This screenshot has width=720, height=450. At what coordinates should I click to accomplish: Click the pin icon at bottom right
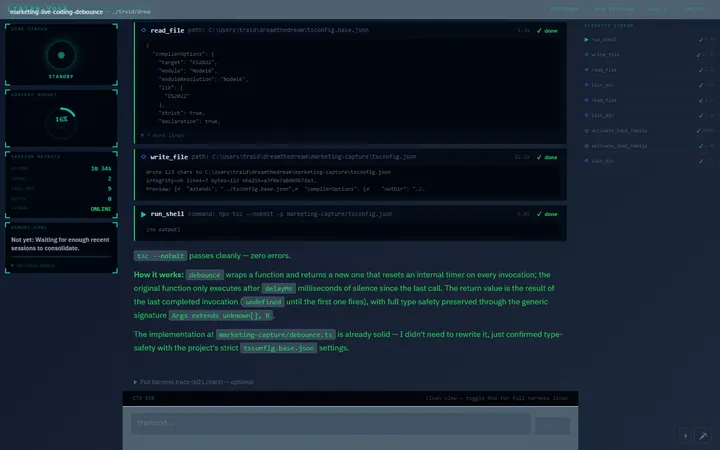coord(703,436)
